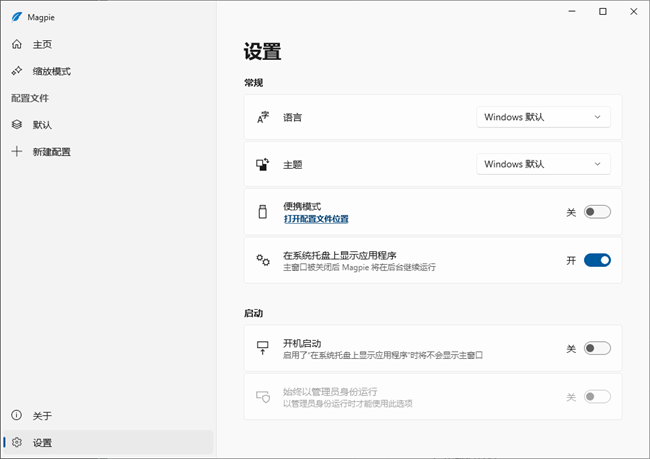The width and height of the screenshot is (650, 459).
Task: Open the 缩放模式 page
Action: (x=51, y=71)
